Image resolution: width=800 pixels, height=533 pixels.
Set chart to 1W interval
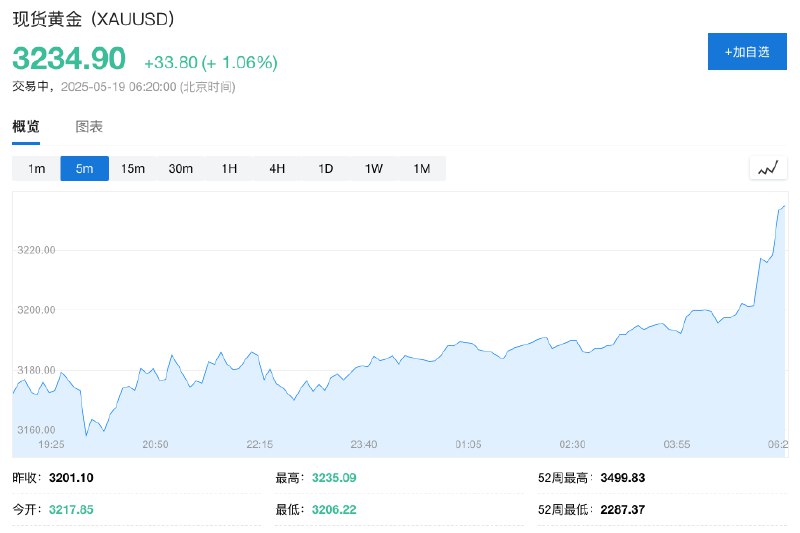tap(373, 168)
